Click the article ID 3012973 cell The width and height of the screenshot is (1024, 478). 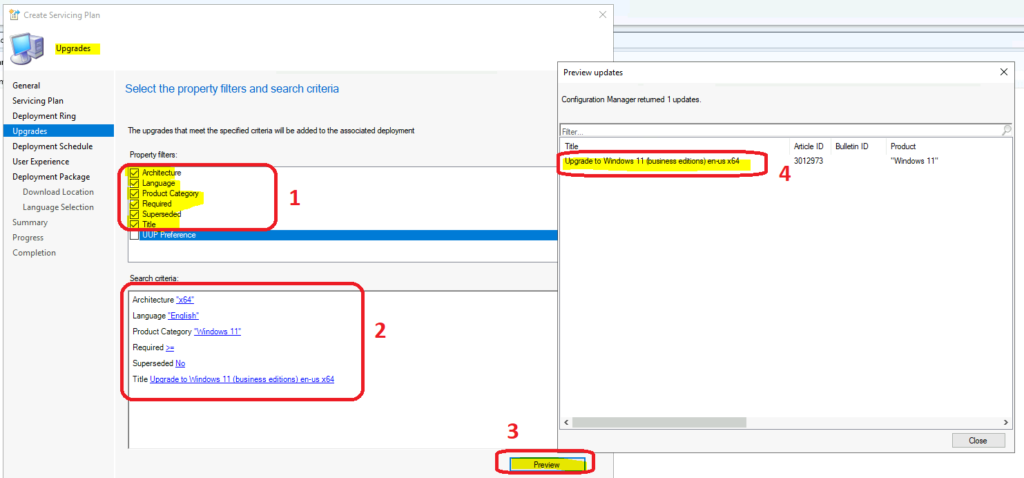click(808, 161)
